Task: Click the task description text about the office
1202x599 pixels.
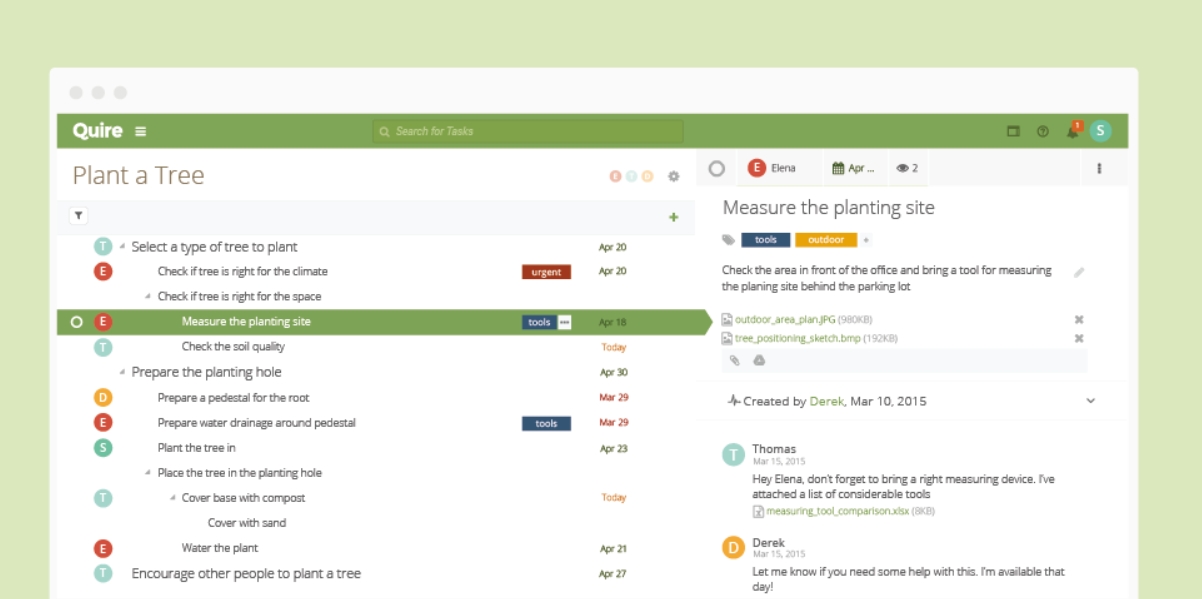Action: pos(887,278)
